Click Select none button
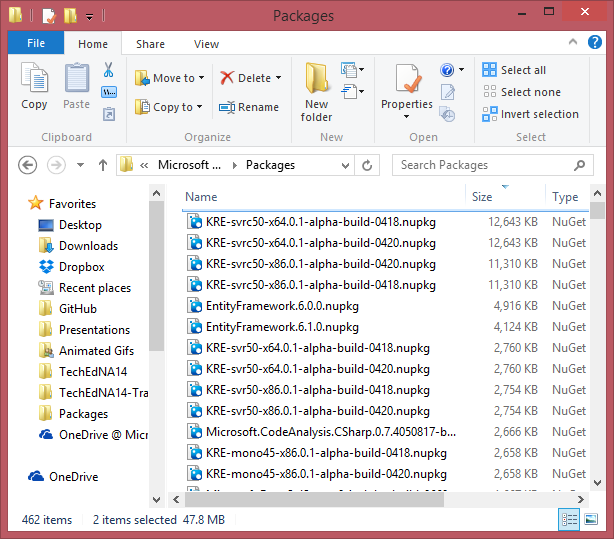This screenshot has width=614, height=539. click(x=522, y=92)
